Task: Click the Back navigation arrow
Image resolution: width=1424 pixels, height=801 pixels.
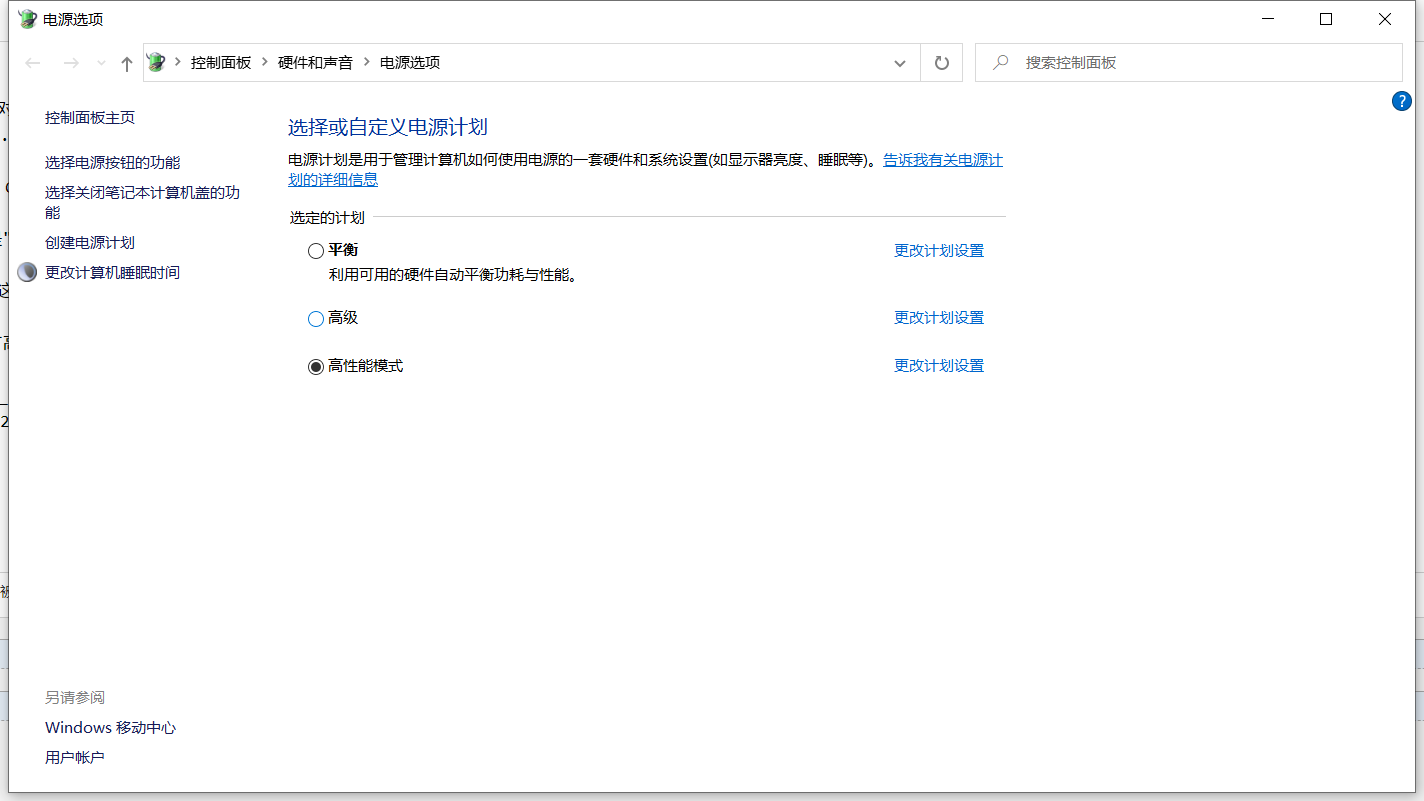Action: click(33, 63)
